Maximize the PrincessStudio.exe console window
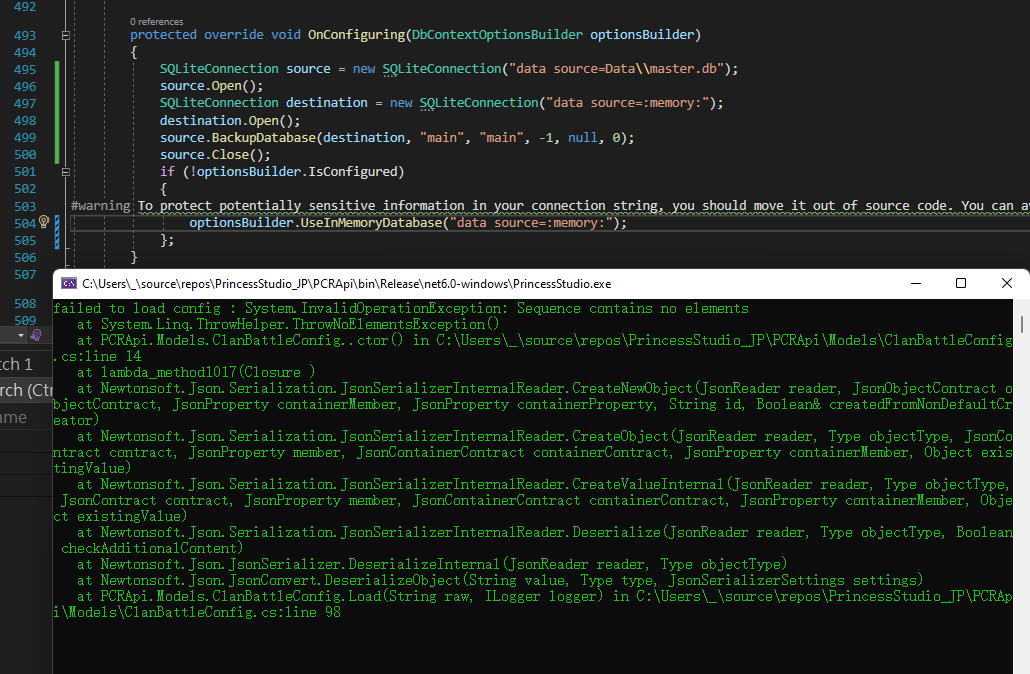The height and width of the screenshot is (674, 1030). [x=960, y=283]
